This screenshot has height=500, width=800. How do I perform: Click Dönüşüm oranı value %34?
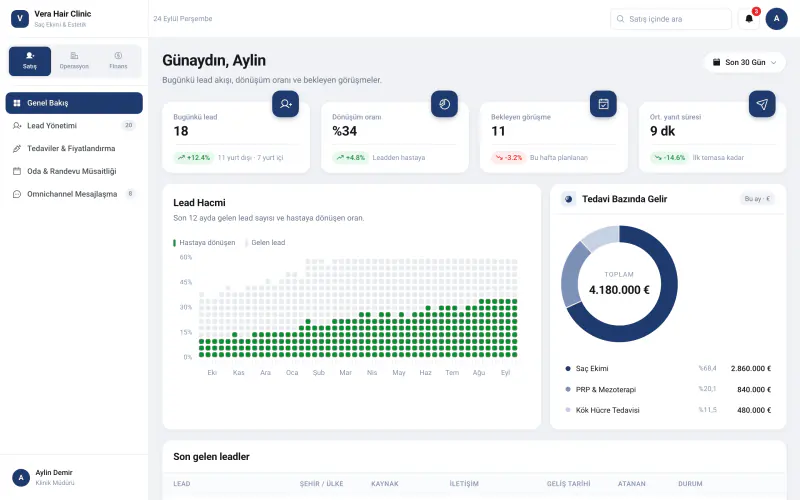345,131
